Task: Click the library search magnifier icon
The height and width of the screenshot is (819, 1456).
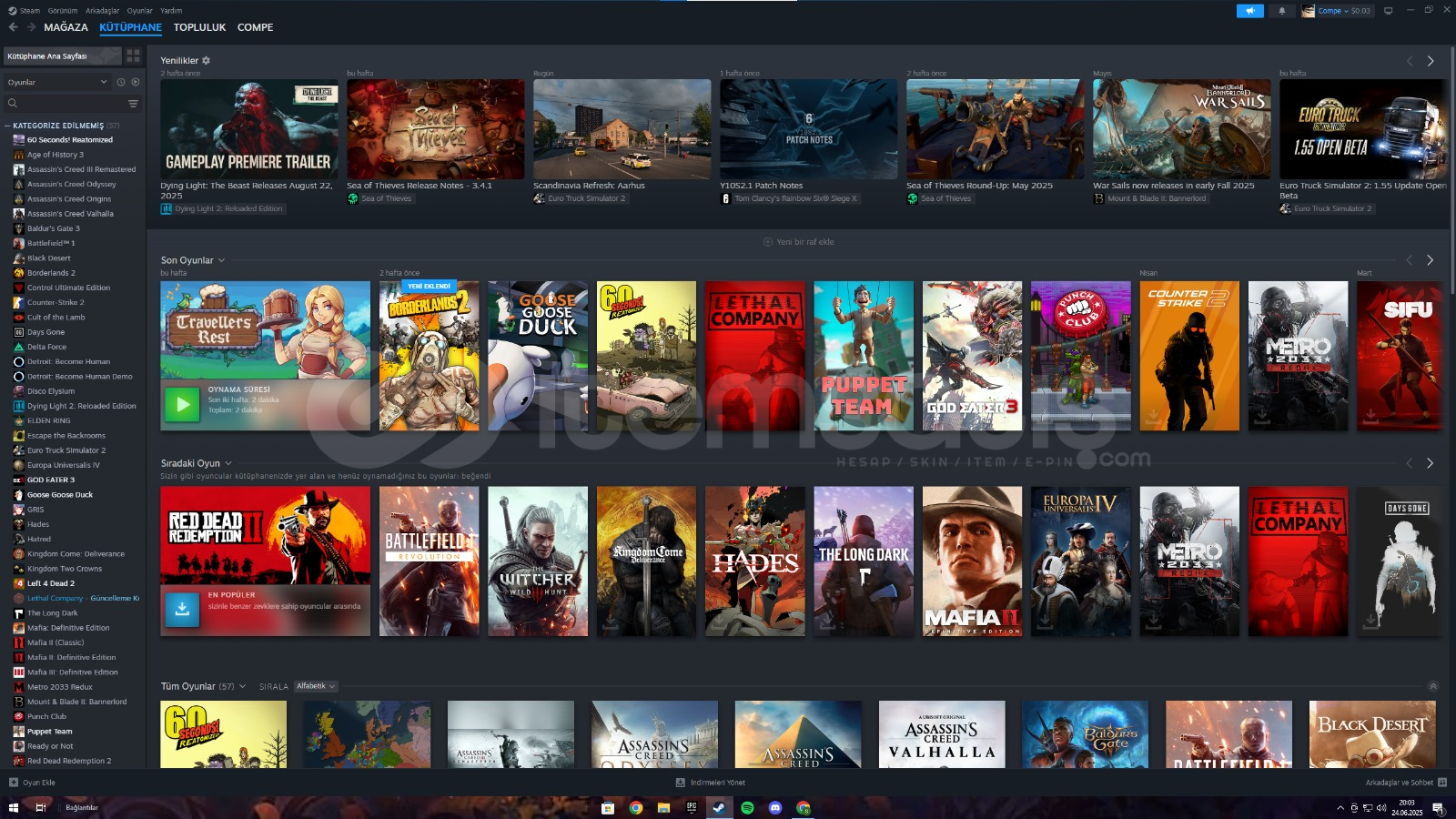Action: coord(13,104)
